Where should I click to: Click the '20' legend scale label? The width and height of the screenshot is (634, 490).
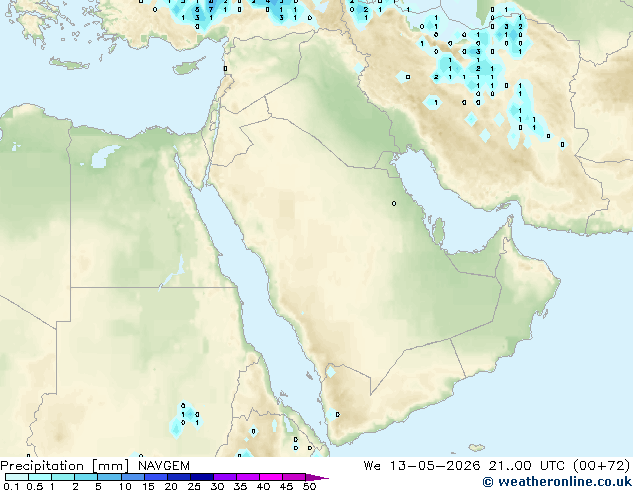(171, 486)
